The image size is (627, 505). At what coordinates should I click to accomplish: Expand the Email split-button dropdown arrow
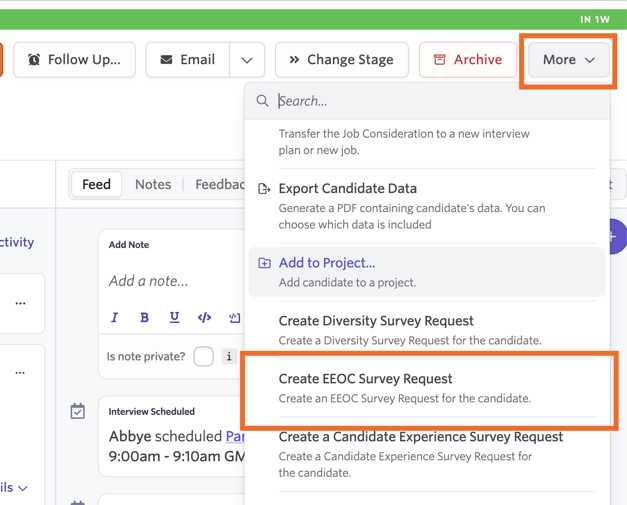click(x=247, y=60)
